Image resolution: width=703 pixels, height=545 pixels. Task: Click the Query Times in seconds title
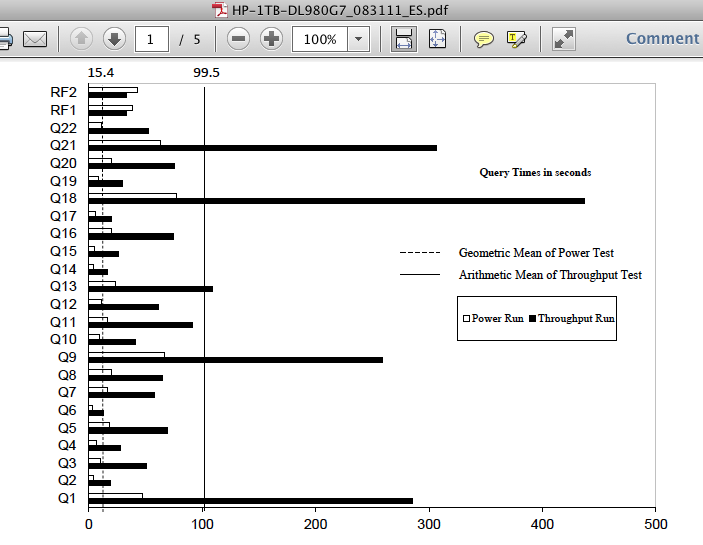pyautogui.click(x=535, y=172)
